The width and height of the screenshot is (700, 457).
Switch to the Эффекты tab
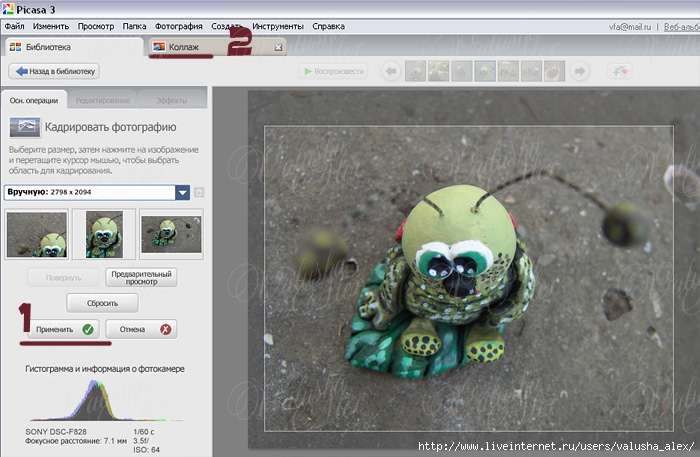(x=172, y=100)
